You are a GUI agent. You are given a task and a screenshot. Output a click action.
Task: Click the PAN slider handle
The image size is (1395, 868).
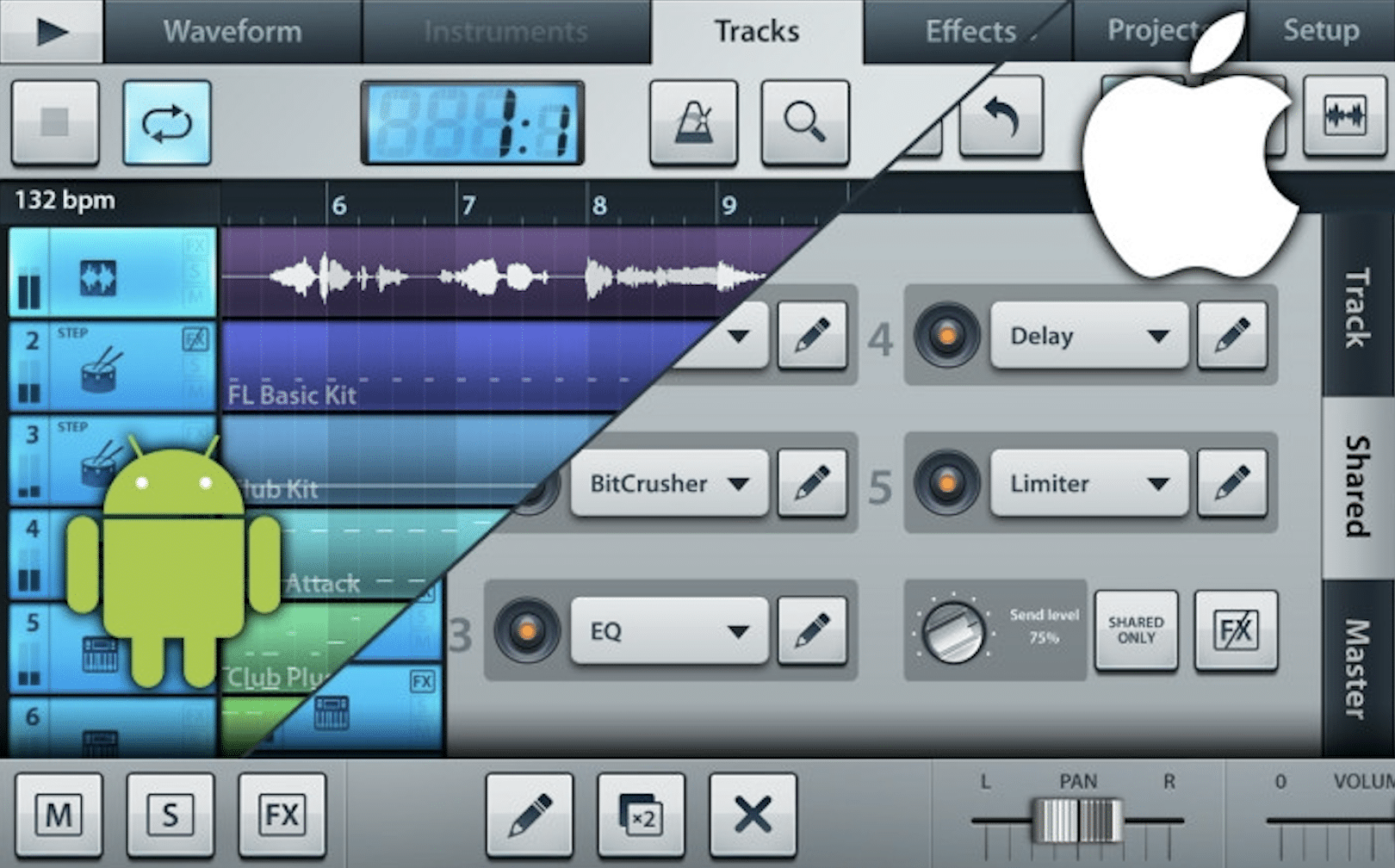click(1077, 820)
